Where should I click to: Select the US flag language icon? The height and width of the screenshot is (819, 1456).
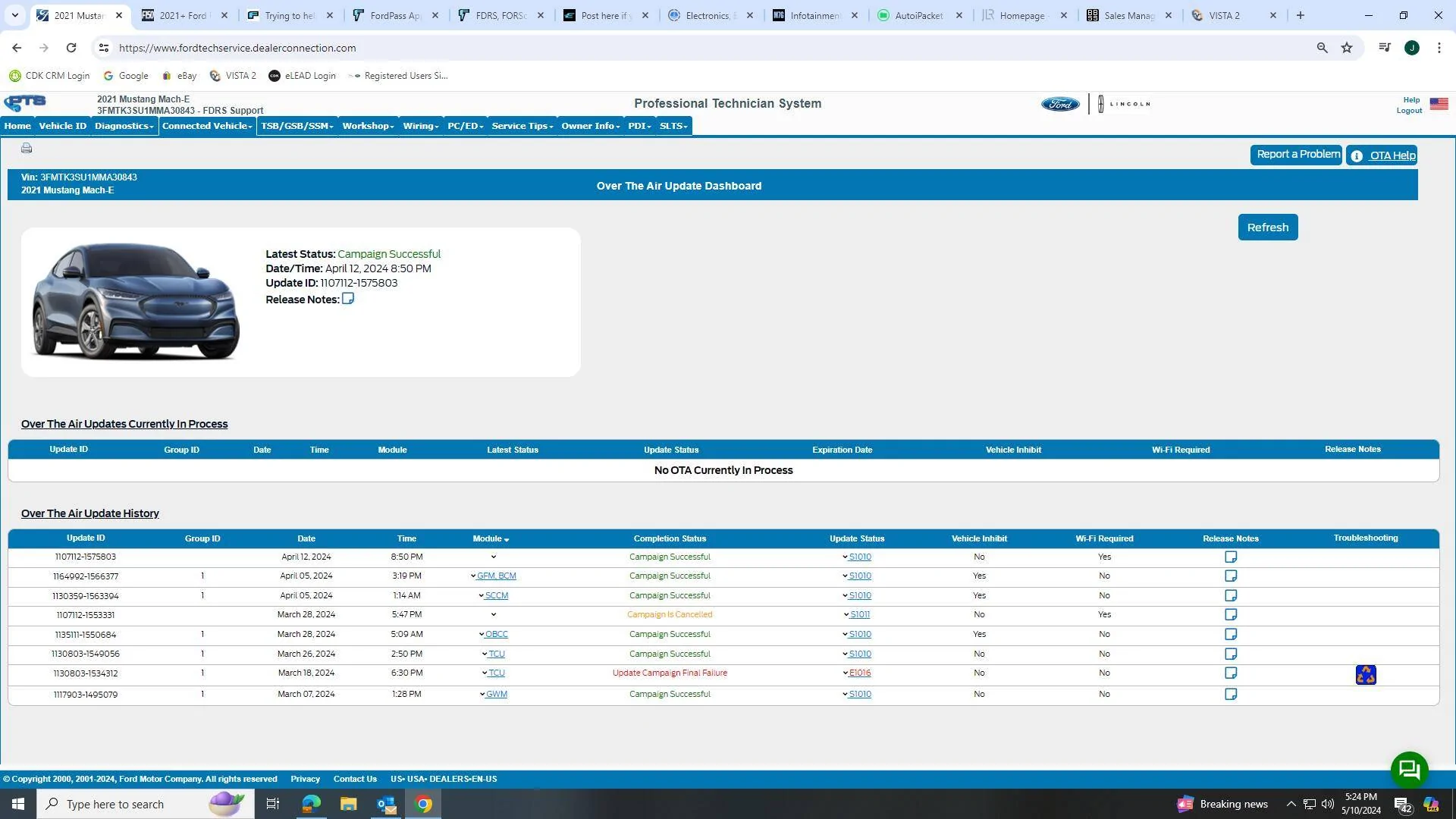(x=1439, y=104)
